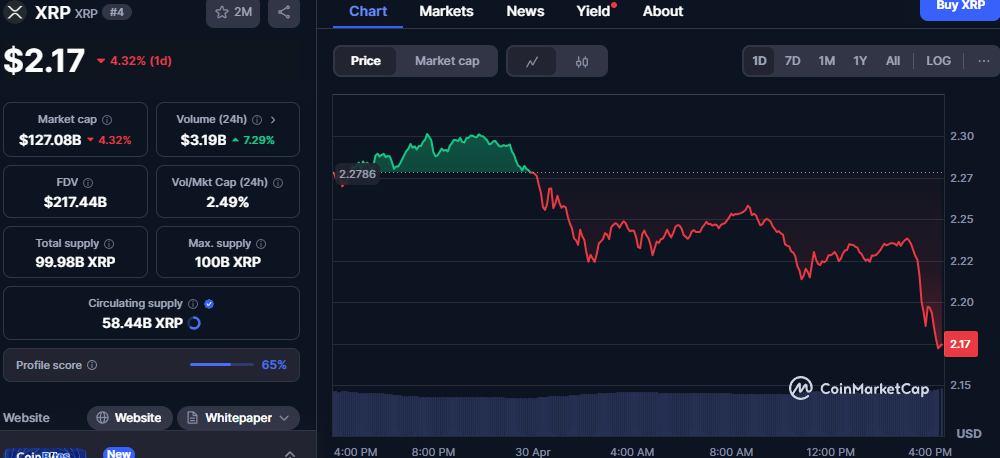The image size is (1000, 458).
Task: Click the 2.17 current price label on chart
Action: (960, 344)
